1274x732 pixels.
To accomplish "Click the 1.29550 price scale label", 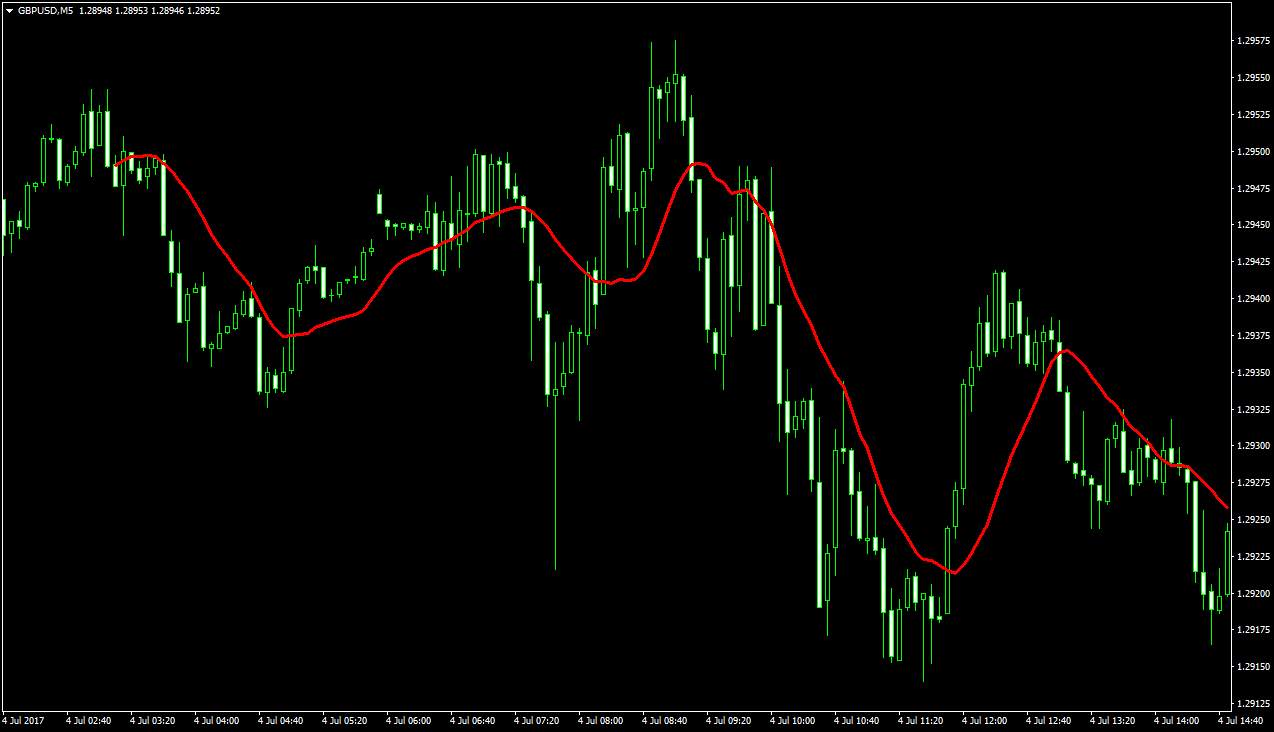I will 1253,78.
